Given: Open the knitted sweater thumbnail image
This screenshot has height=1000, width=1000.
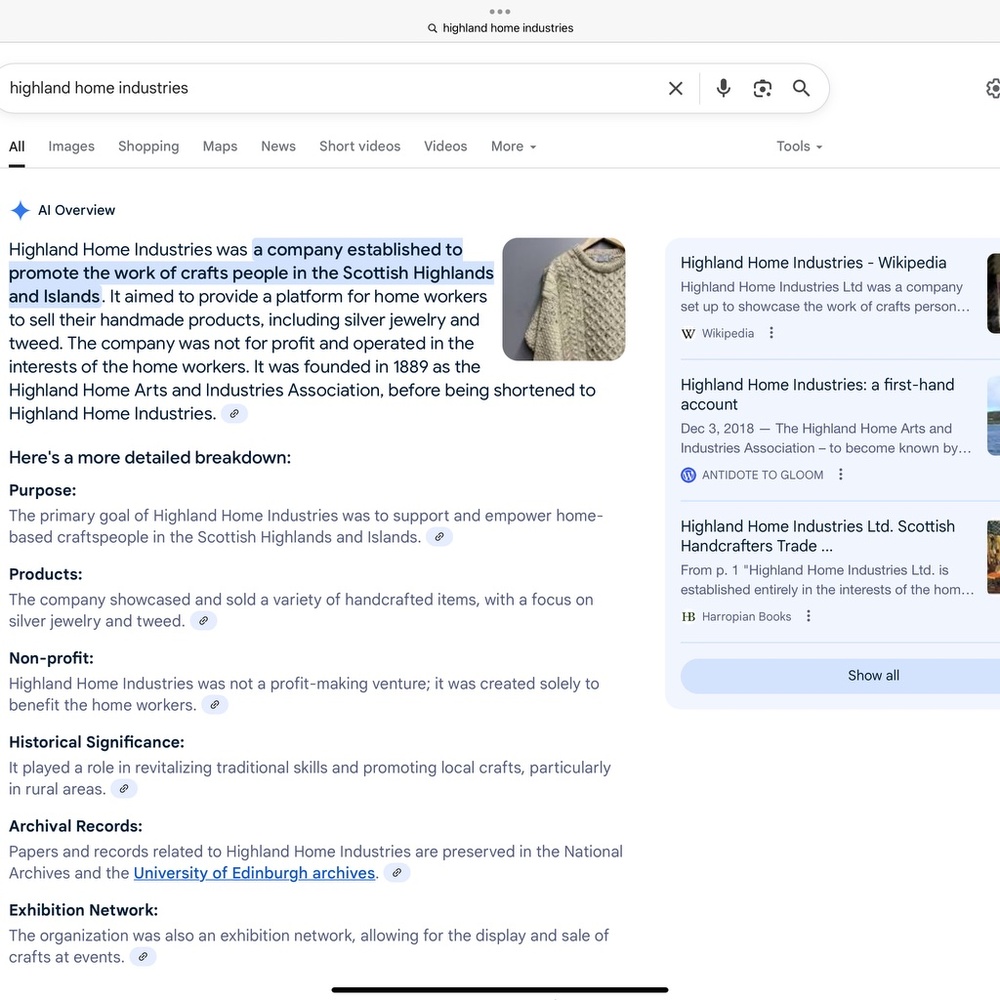Looking at the screenshot, I should click(564, 299).
